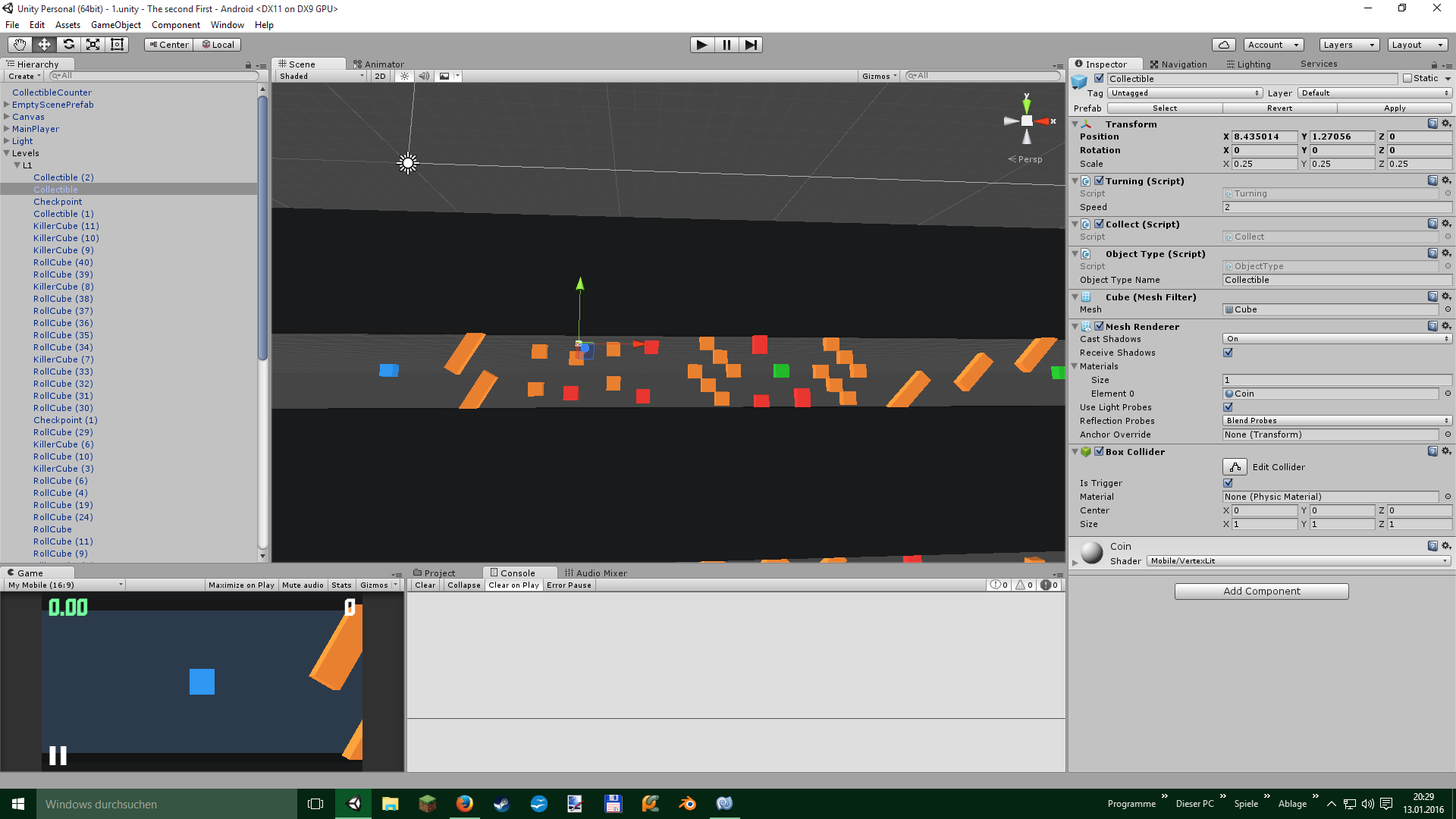Click the prefab Apply button

pyautogui.click(x=1395, y=108)
